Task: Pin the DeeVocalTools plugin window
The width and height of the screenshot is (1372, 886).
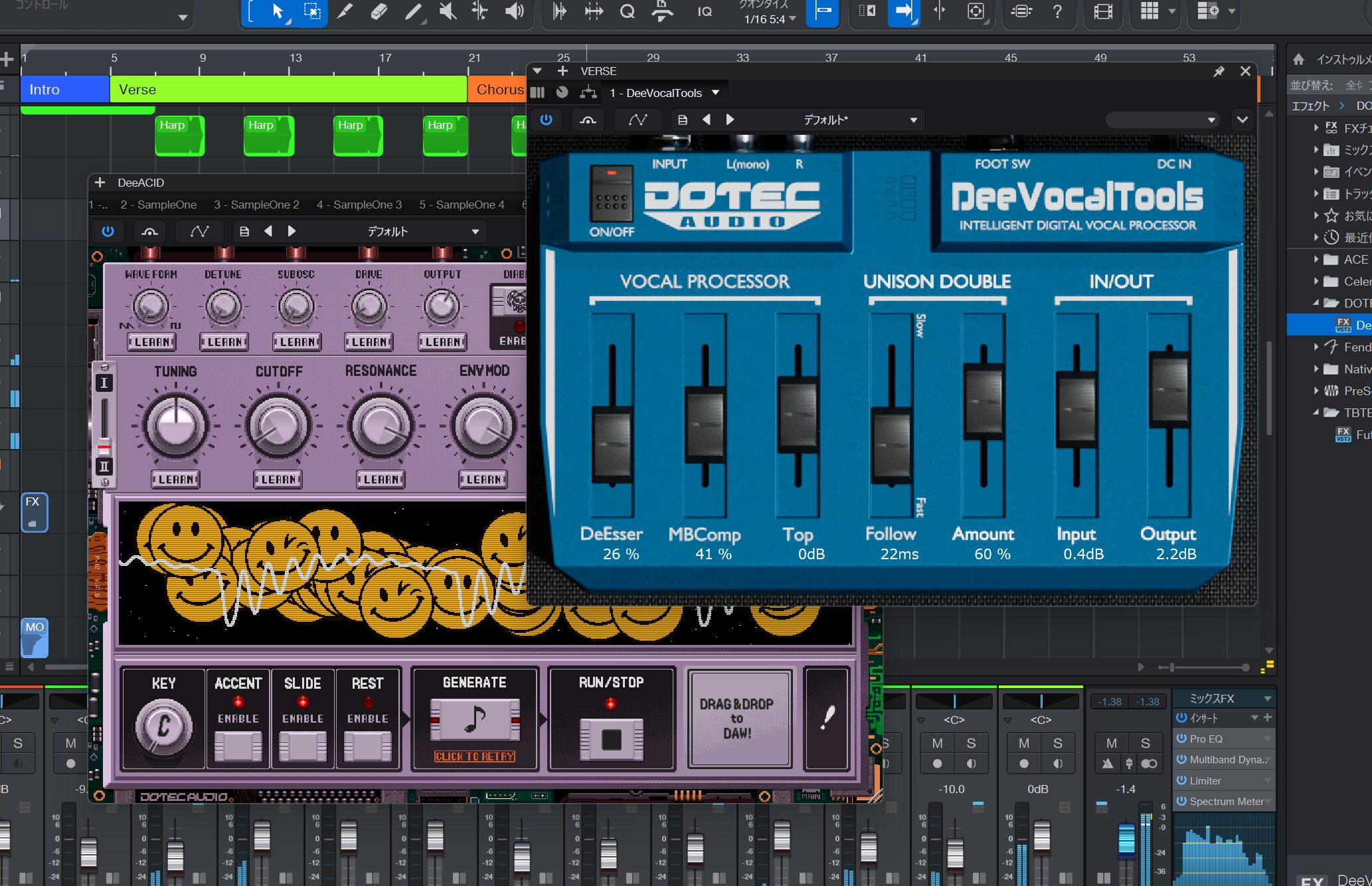Action: coord(1219,71)
